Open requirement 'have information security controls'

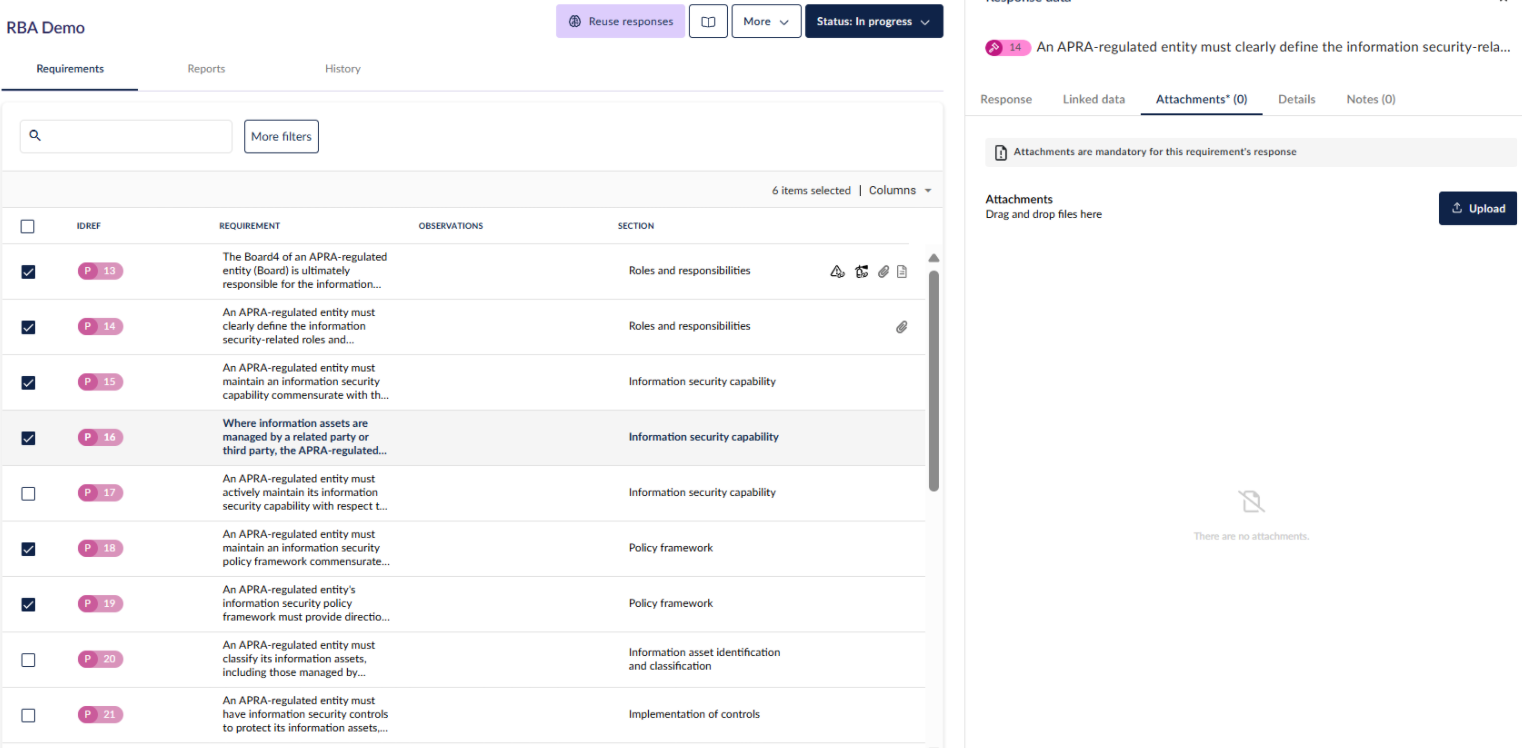[x=306, y=715]
